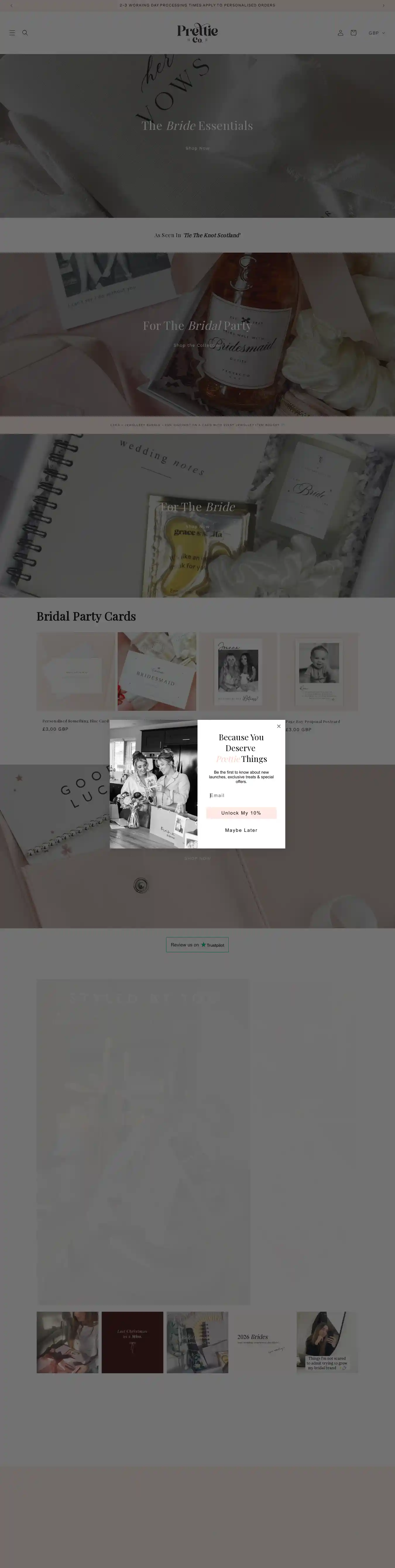Open Personalised Something Blue Card product
This screenshot has width=395, height=1568.
(x=75, y=721)
